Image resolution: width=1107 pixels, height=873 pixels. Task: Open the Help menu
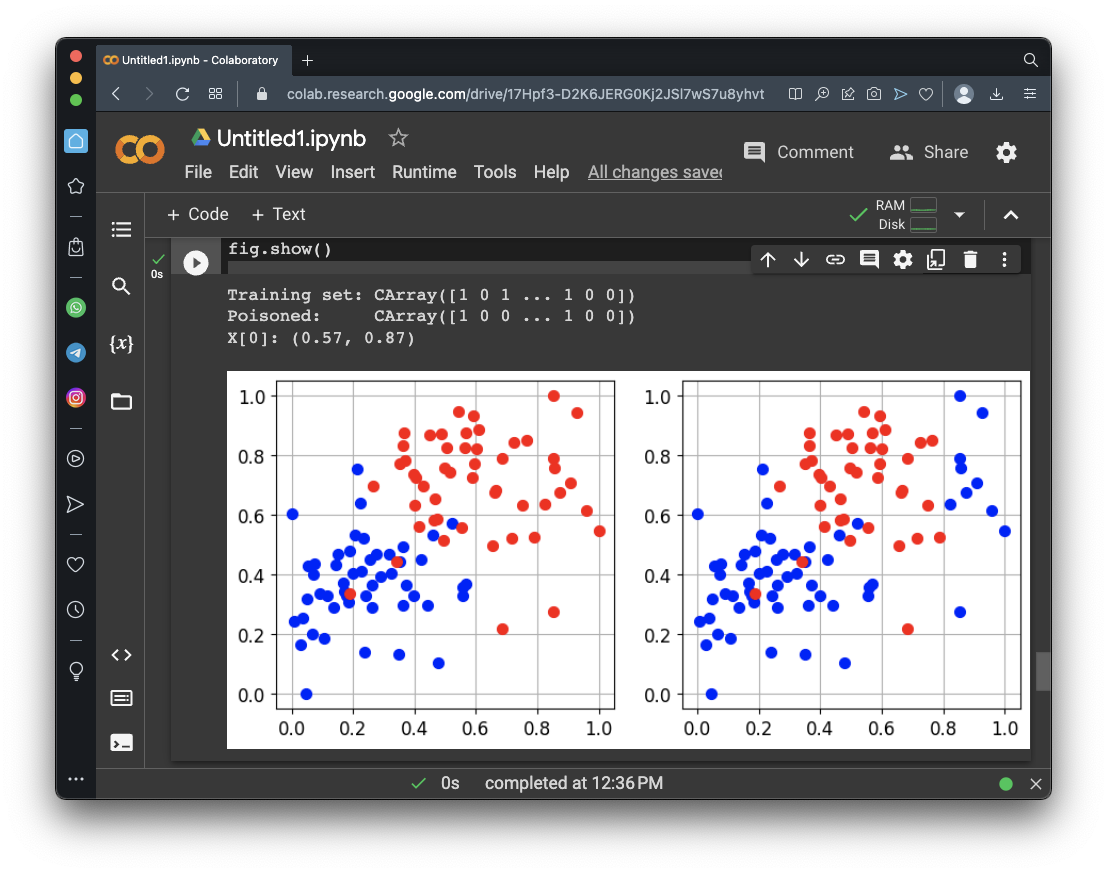click(x=551, y=172)
